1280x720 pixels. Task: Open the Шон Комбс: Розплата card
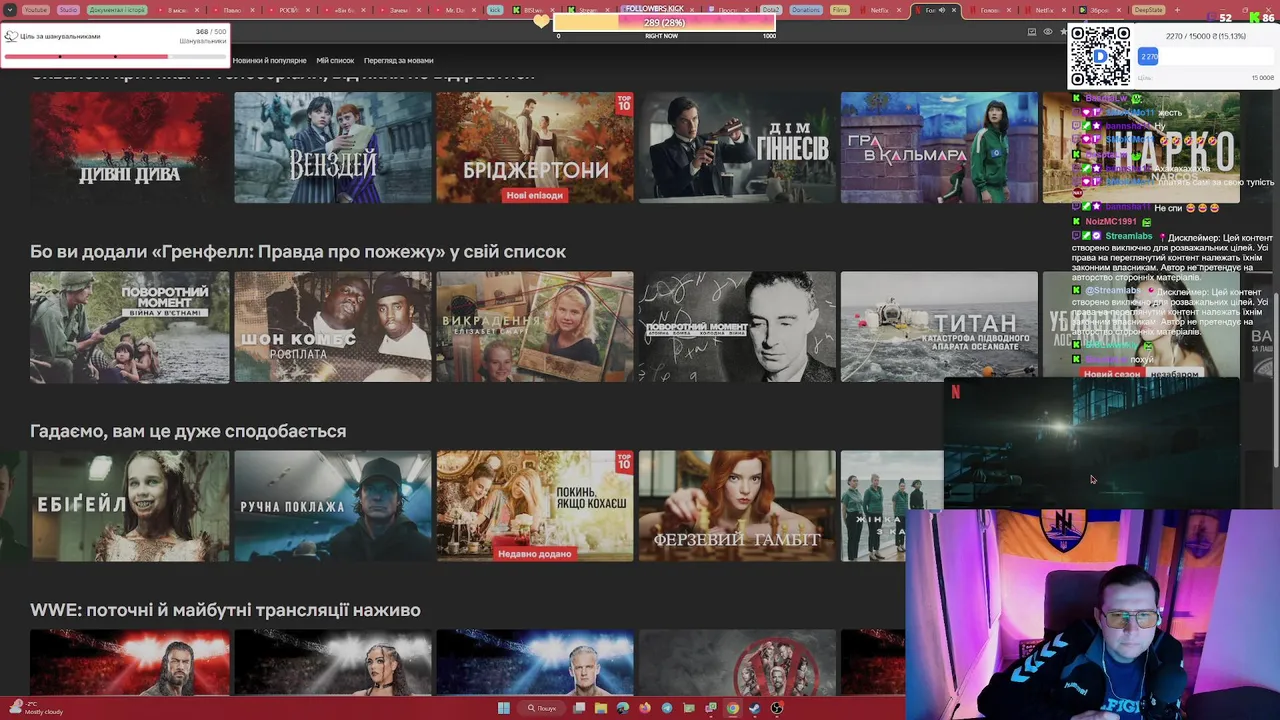[x=333, y=327]
